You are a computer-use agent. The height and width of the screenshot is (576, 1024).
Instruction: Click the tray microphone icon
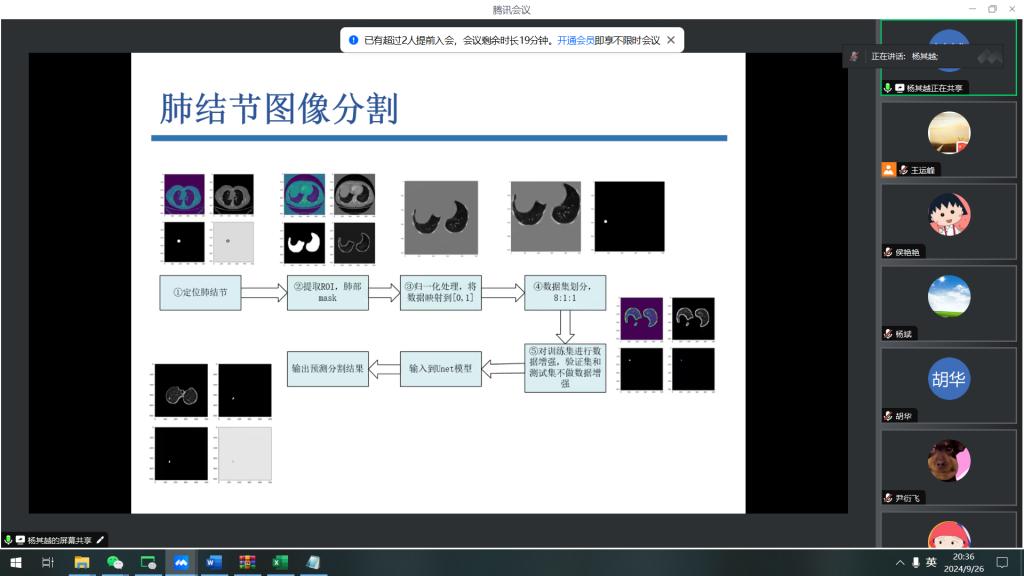pyautogui.click(x=915, y=563)
